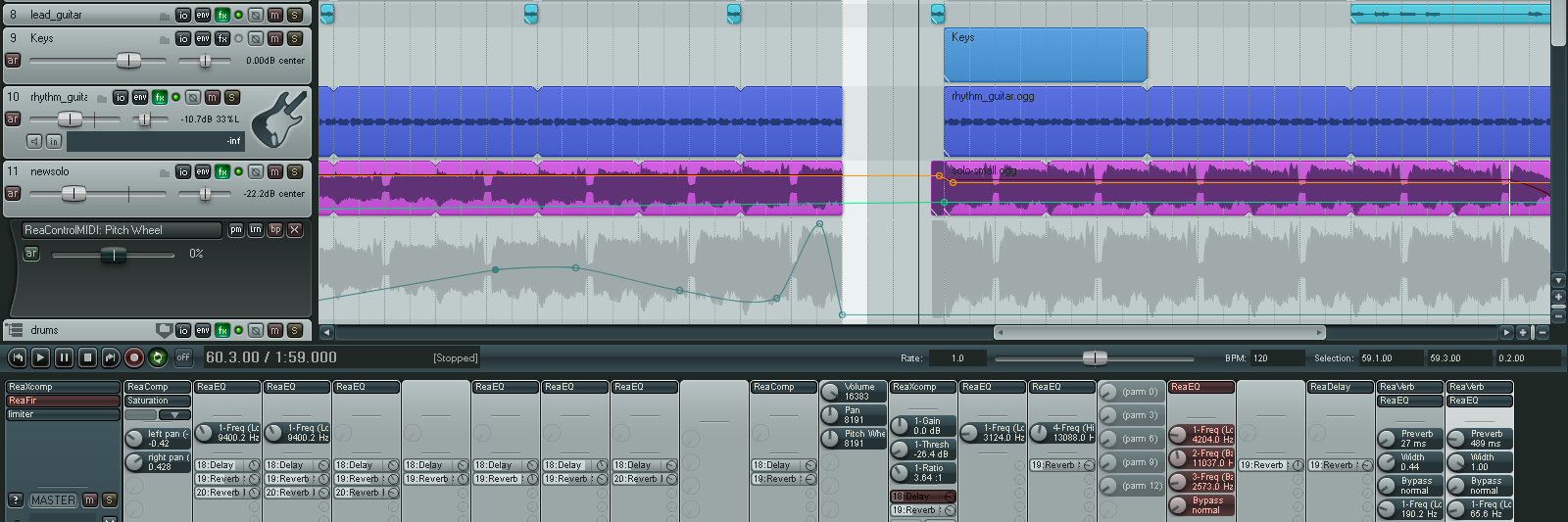Select ReaFir in the master FX list
This screenshot has width=1568, height=522.
(64, 401)
